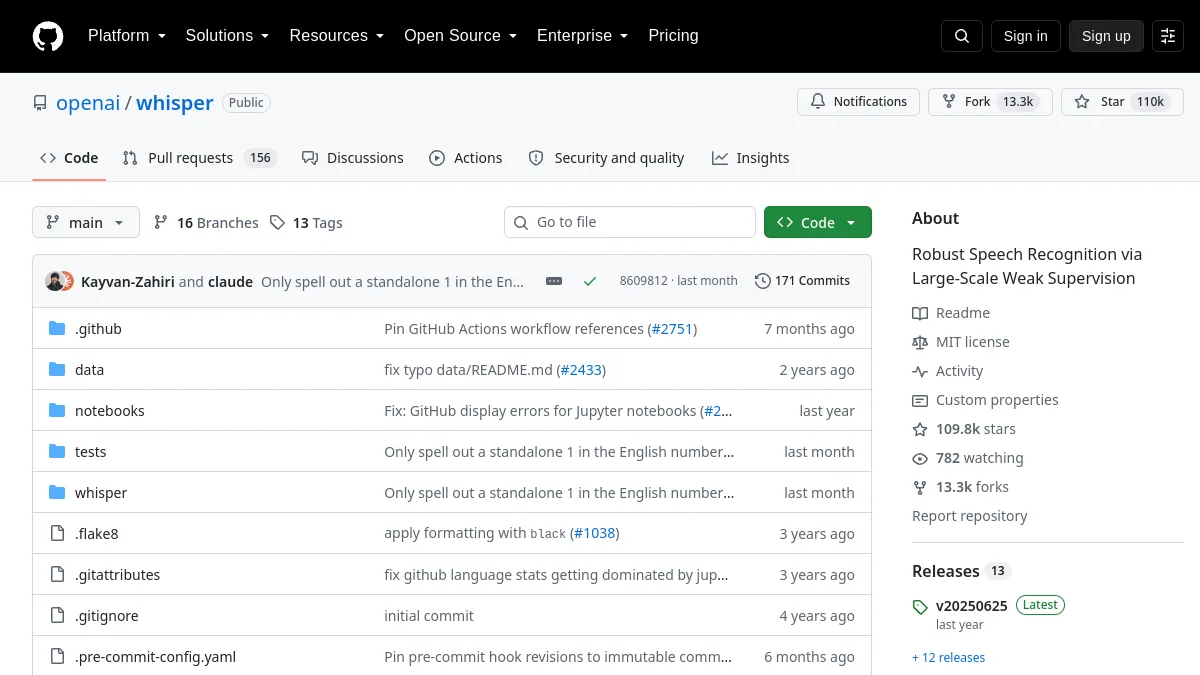Click the scale icon next to MIT license
Screen dimensions: 1200x675
920,342
